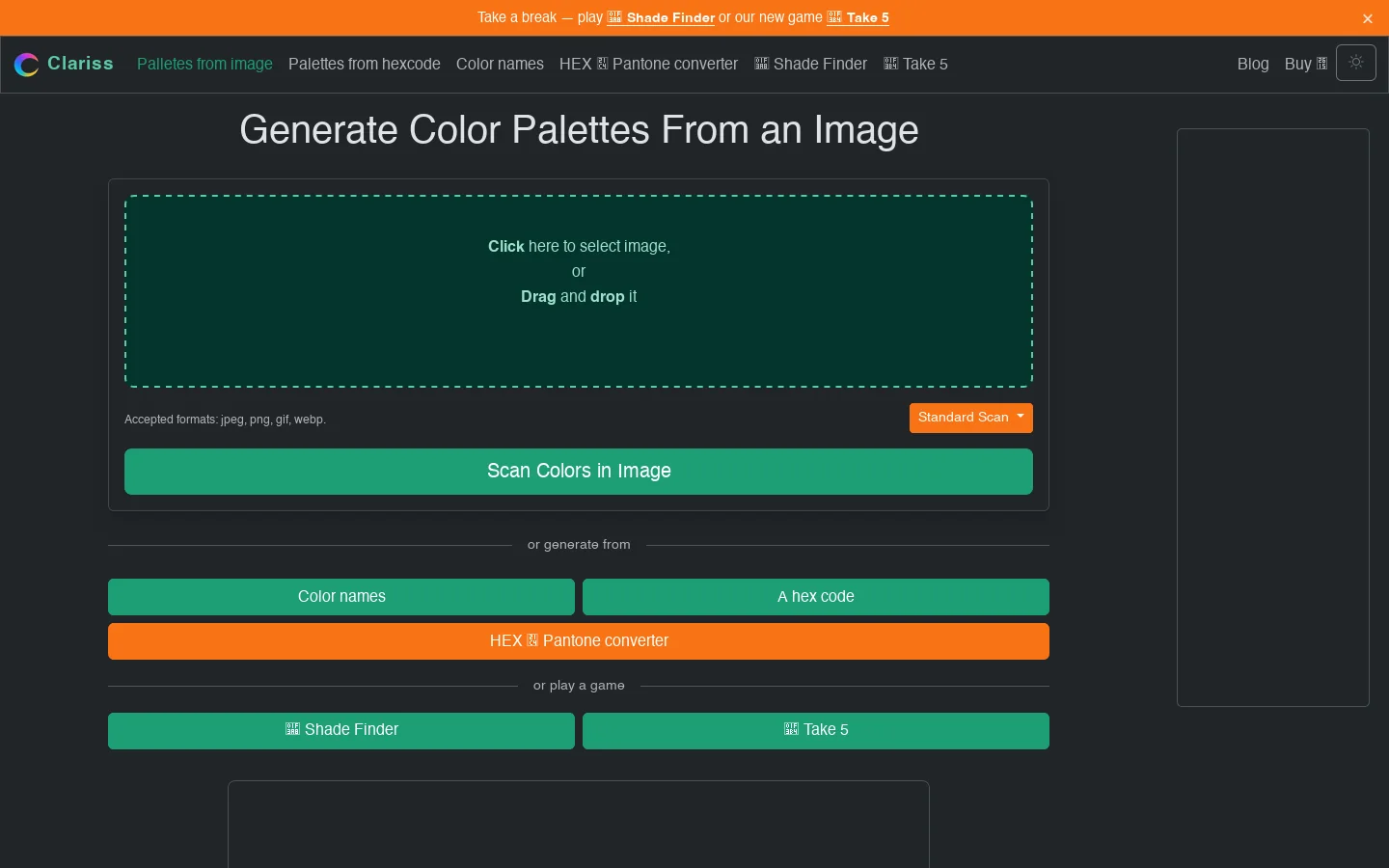Click the A hex code button
Screen dimensions: 1389x868
pyautogui.click(x=816, y=597)
